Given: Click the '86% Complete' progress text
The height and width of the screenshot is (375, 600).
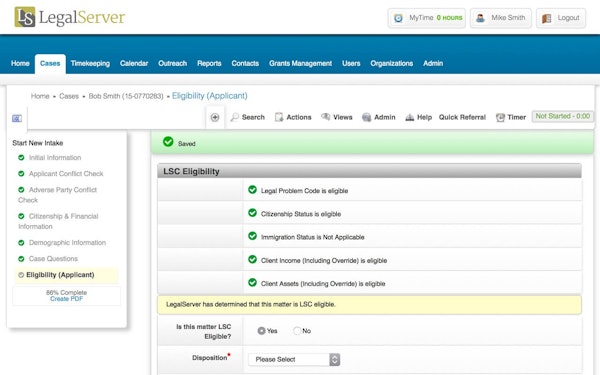Looking at the screenshot, I should tap(67, 292).
